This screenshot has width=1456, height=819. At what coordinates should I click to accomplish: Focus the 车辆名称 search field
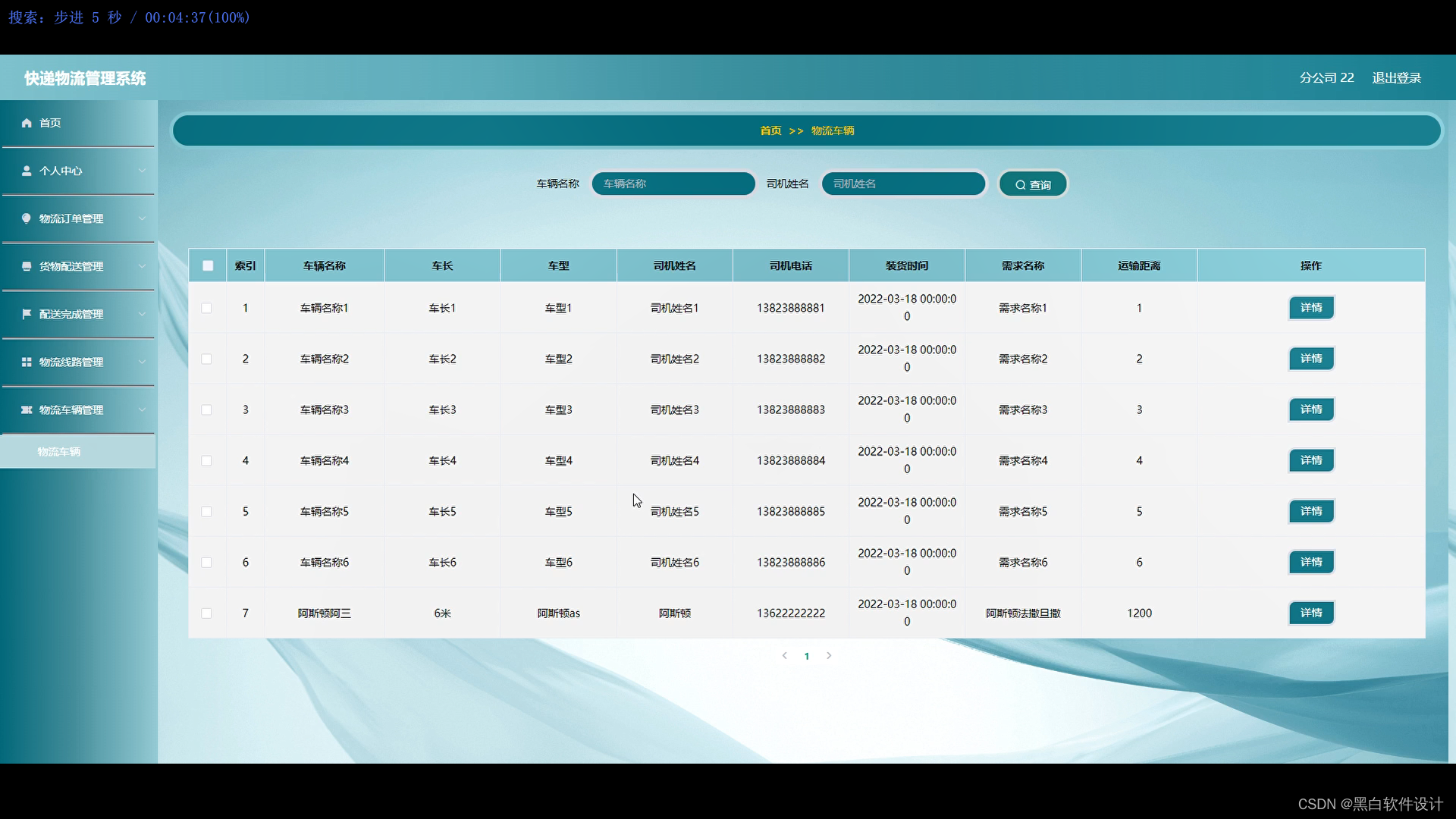(x=673, y=184)
